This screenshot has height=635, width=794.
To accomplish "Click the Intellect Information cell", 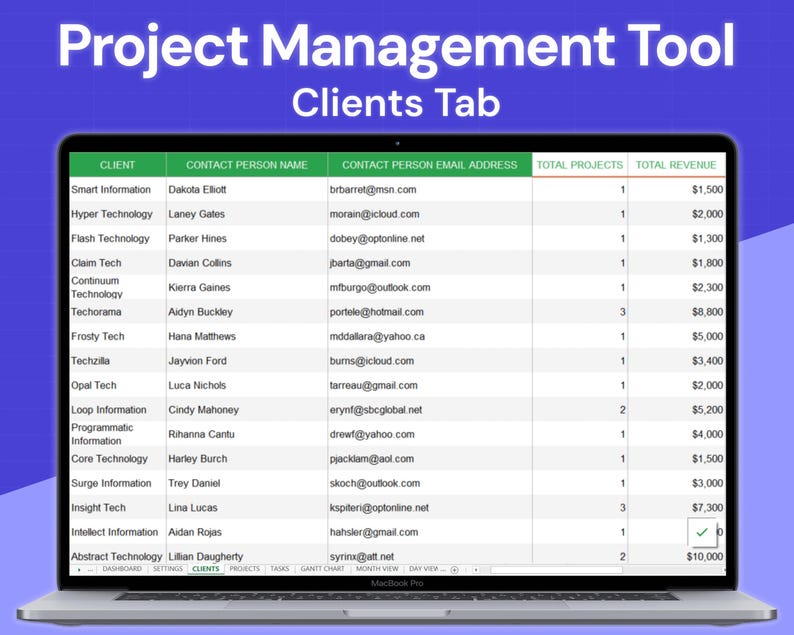I will click(x=117, y=532).
